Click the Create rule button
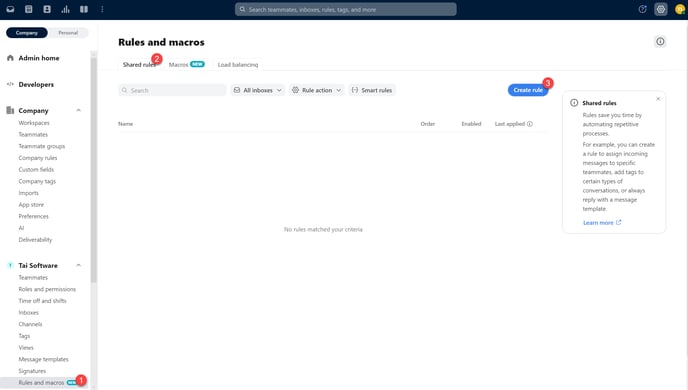 click(528, 90)
